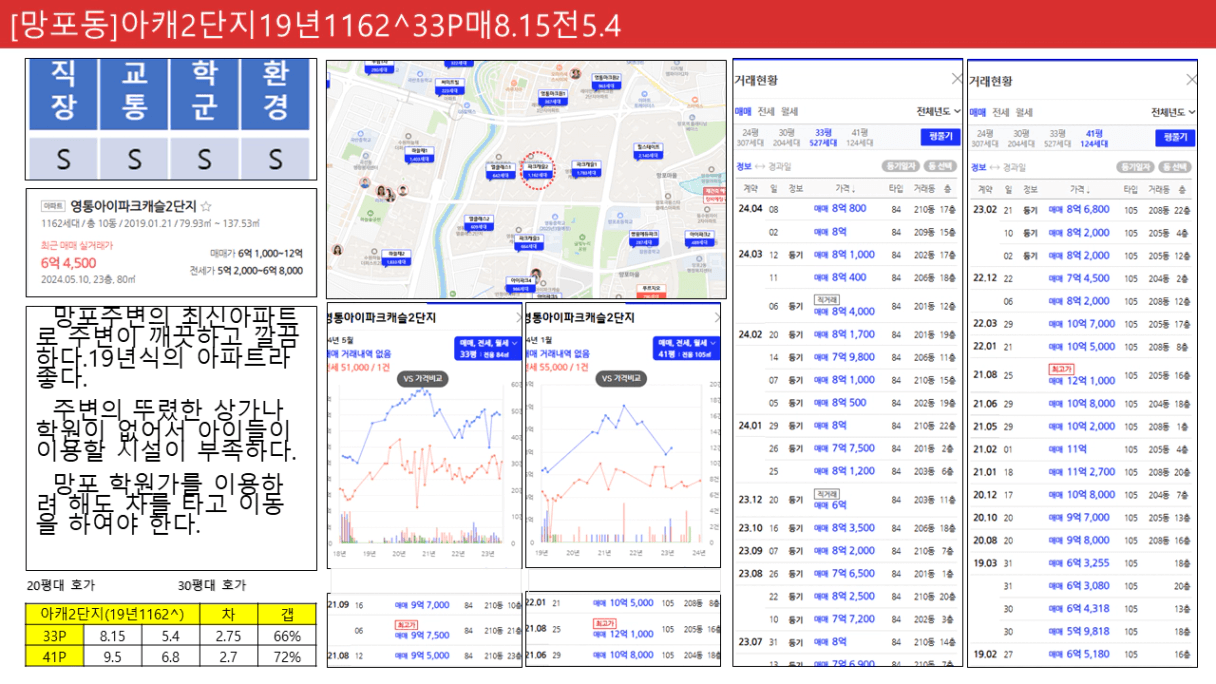Select 41평 124세대 in 33평 panel
The image size is (1216, 684).
click(x=859, y=138)
